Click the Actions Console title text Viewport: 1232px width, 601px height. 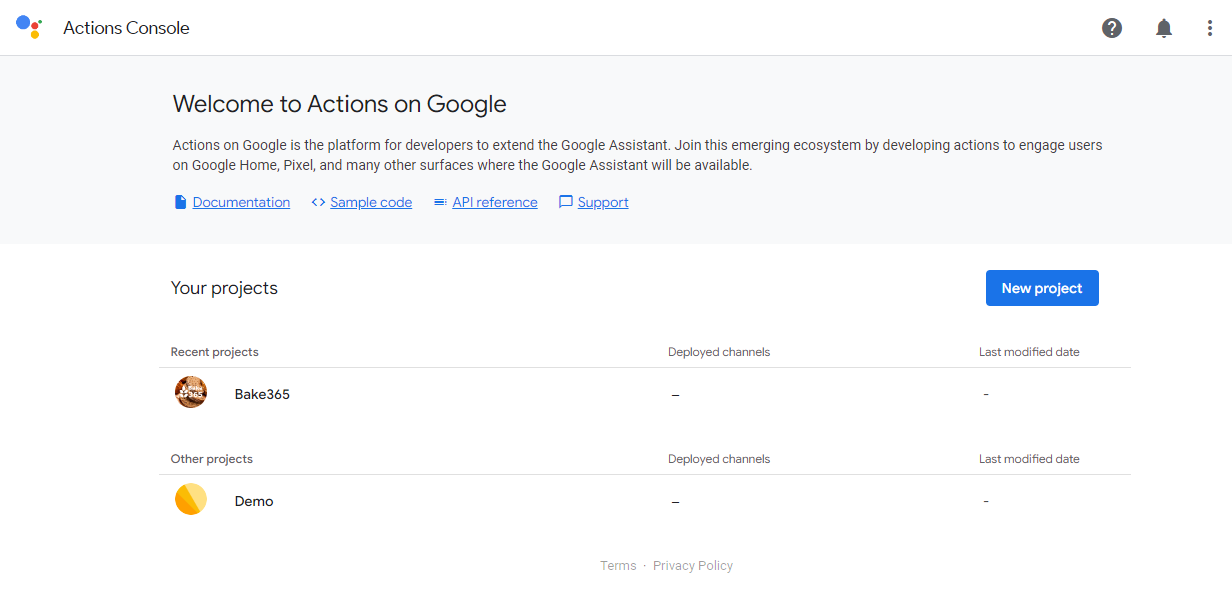point(126,28)
